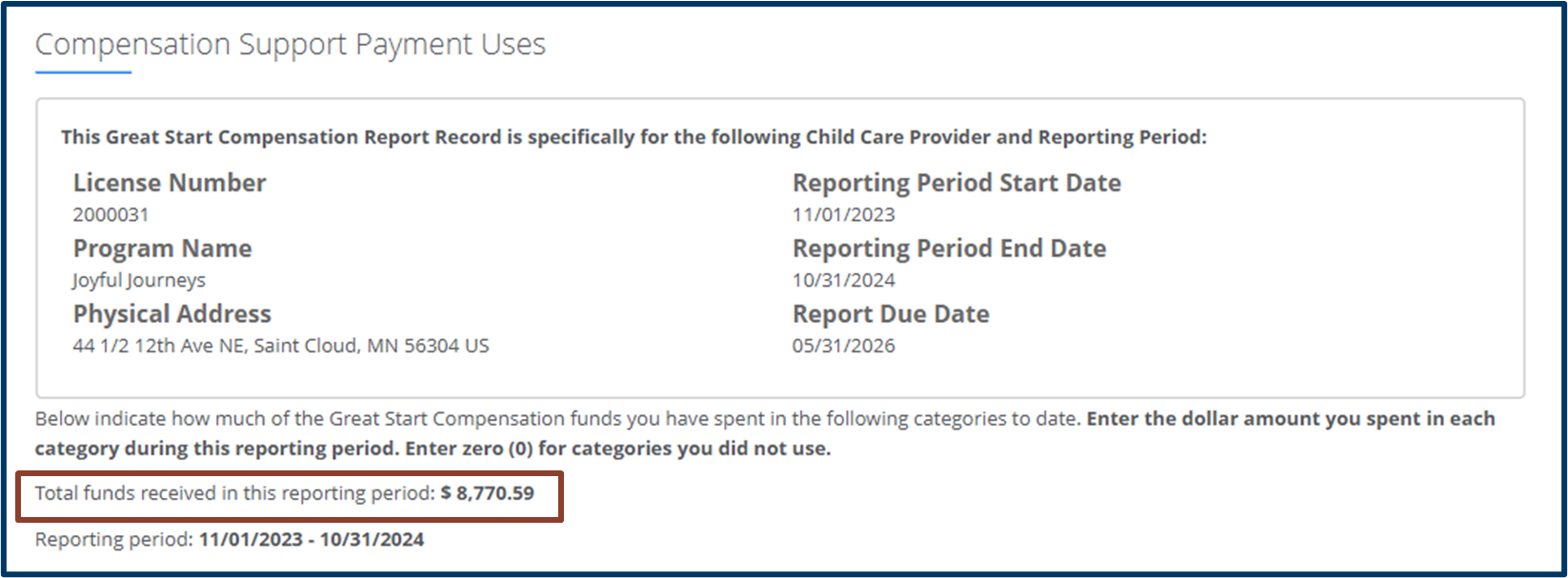Click the Great Start Compensation Report Record sentence
1568x578 pixels.
pyautogui.click(x=633, y=137)
